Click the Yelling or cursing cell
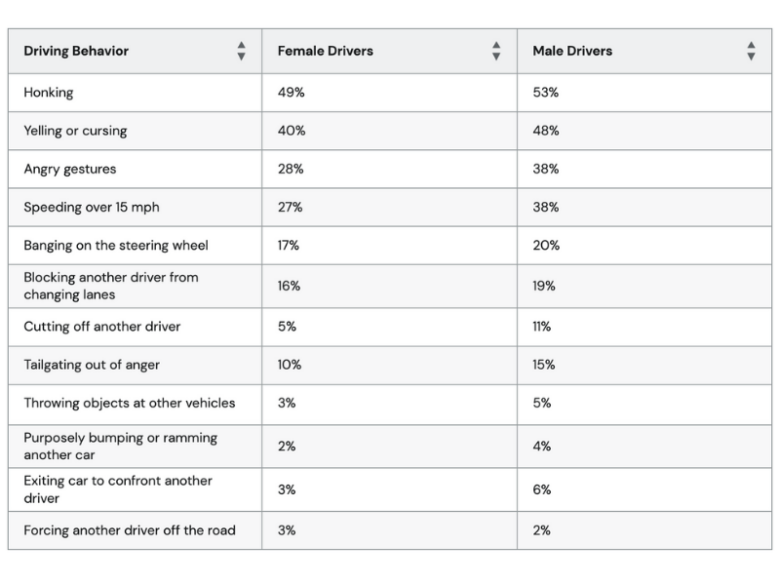Image resolution: width=780 pixels, height=585 pixels. (x=75, y=131)
